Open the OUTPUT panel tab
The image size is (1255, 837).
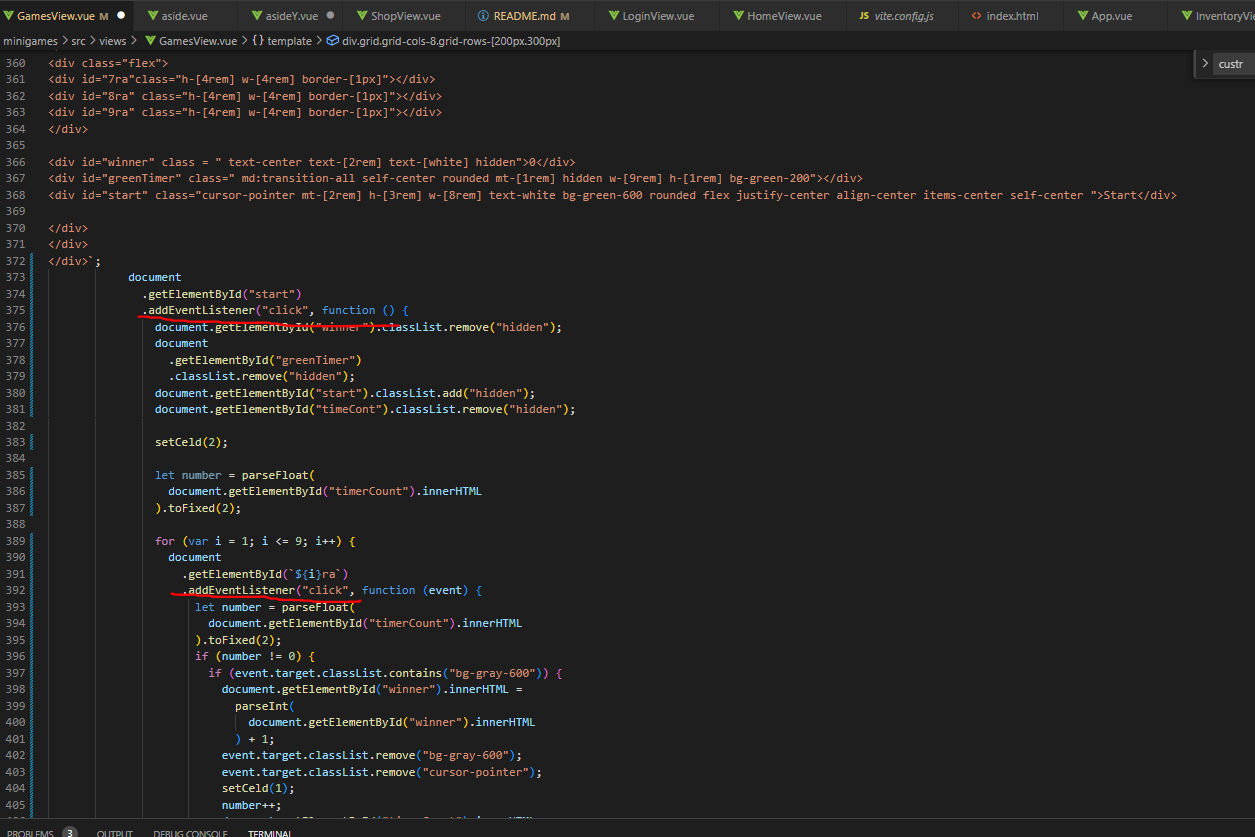click(115, 833)
